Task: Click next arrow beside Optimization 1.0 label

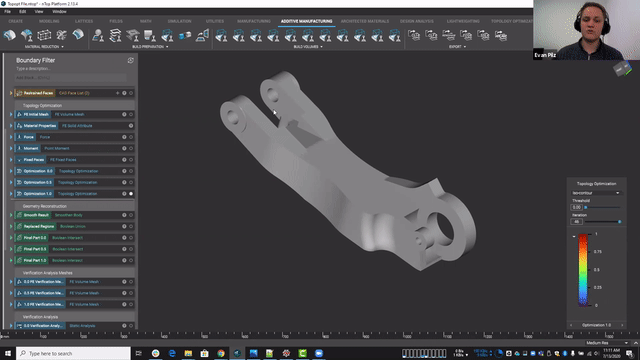Action: tap(622, 325)
